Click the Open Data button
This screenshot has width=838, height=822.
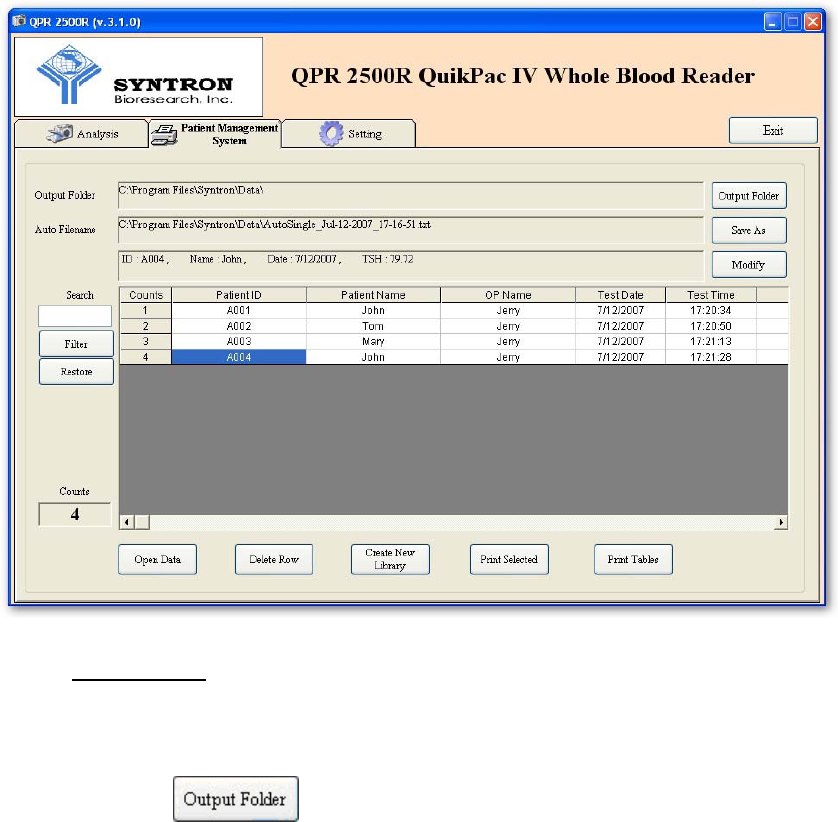158,560
